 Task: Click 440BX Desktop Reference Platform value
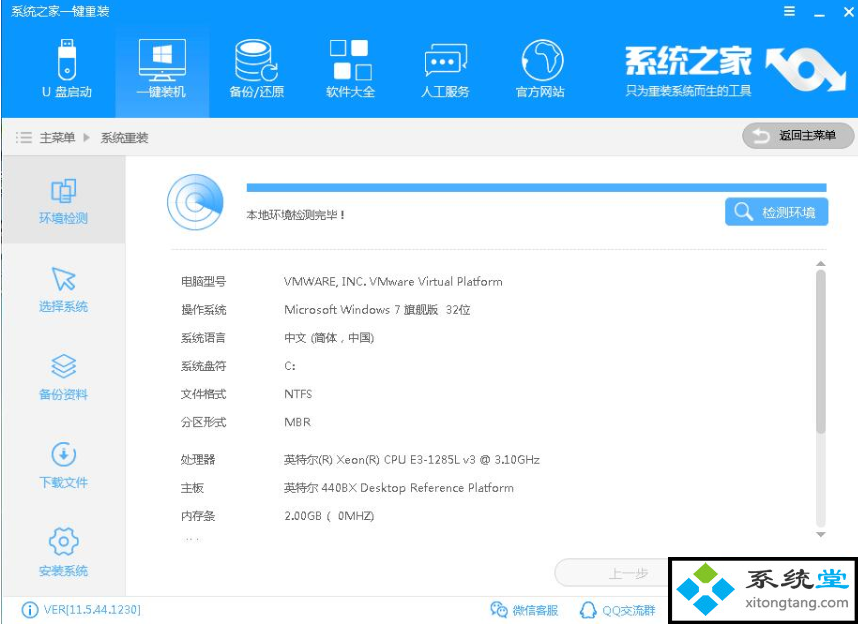coord(398,488)
